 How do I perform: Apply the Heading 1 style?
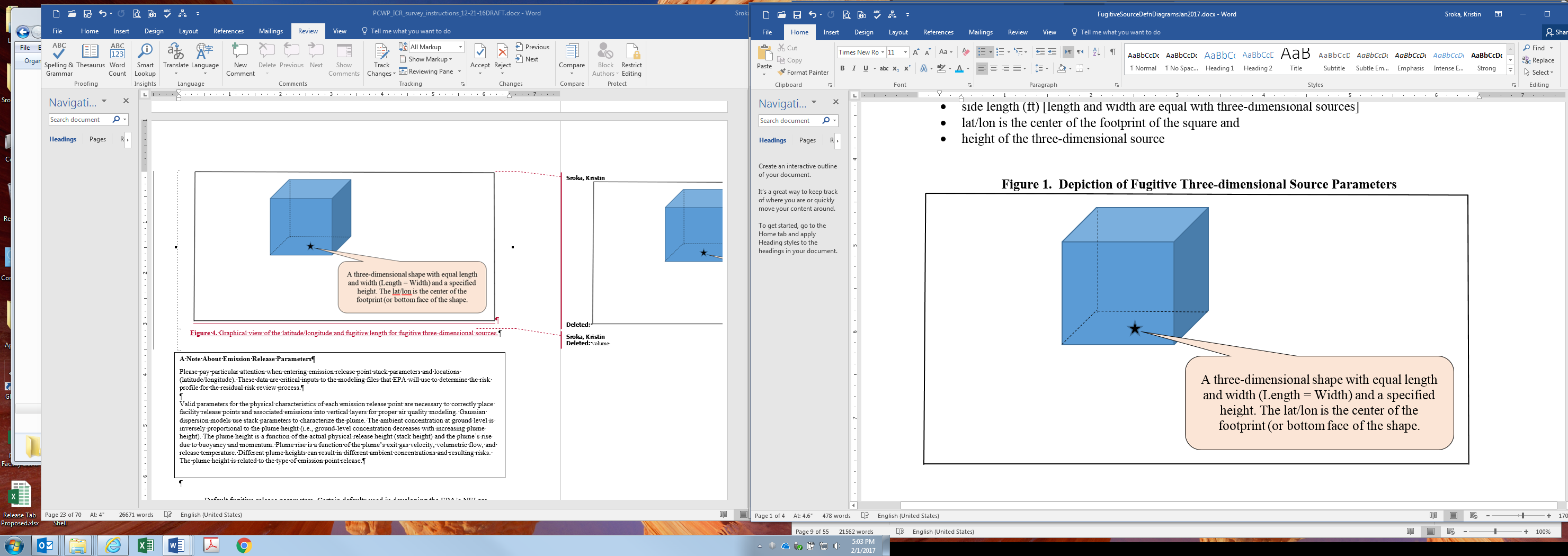1219,60
